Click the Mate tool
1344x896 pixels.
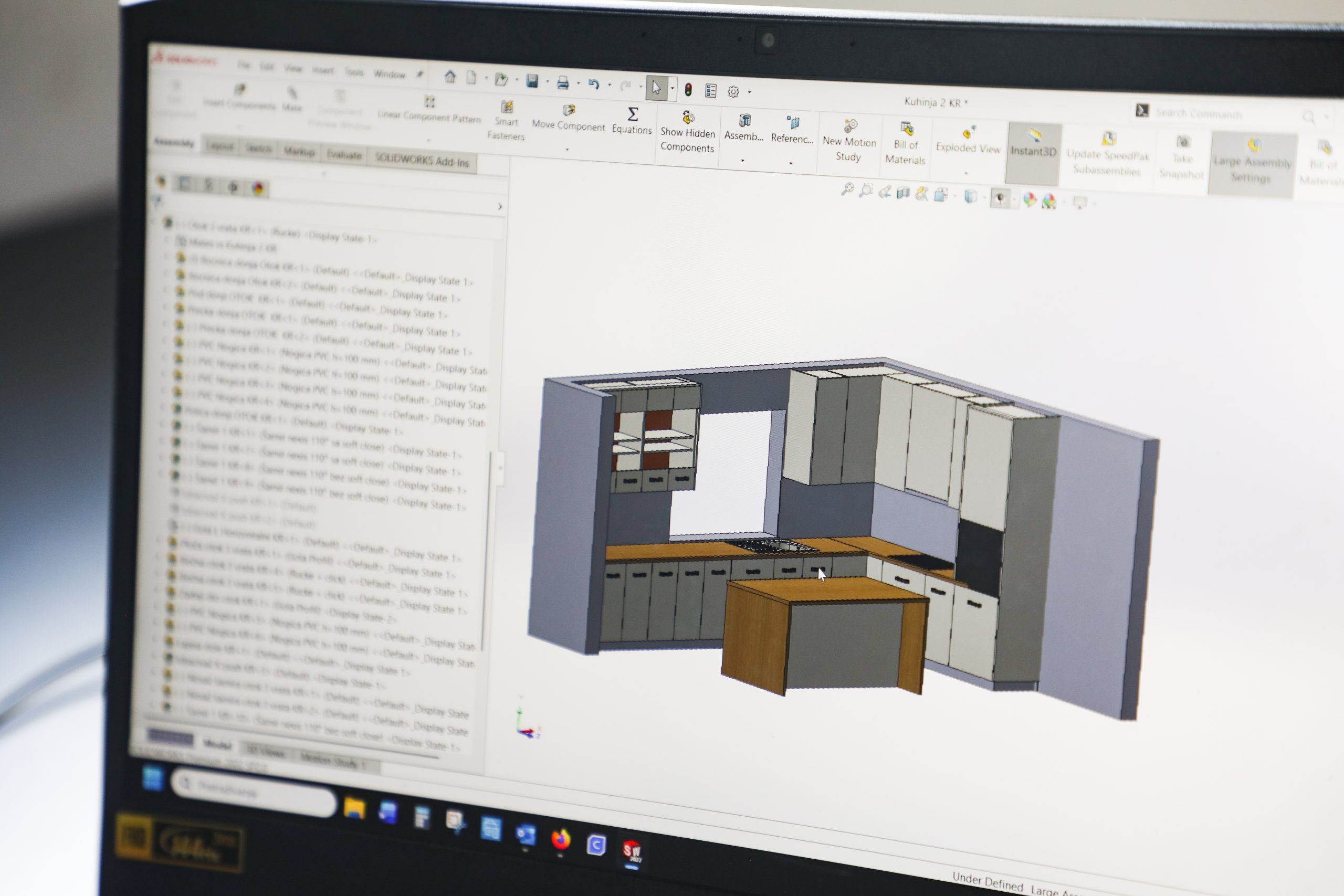(x=292, y=99)
